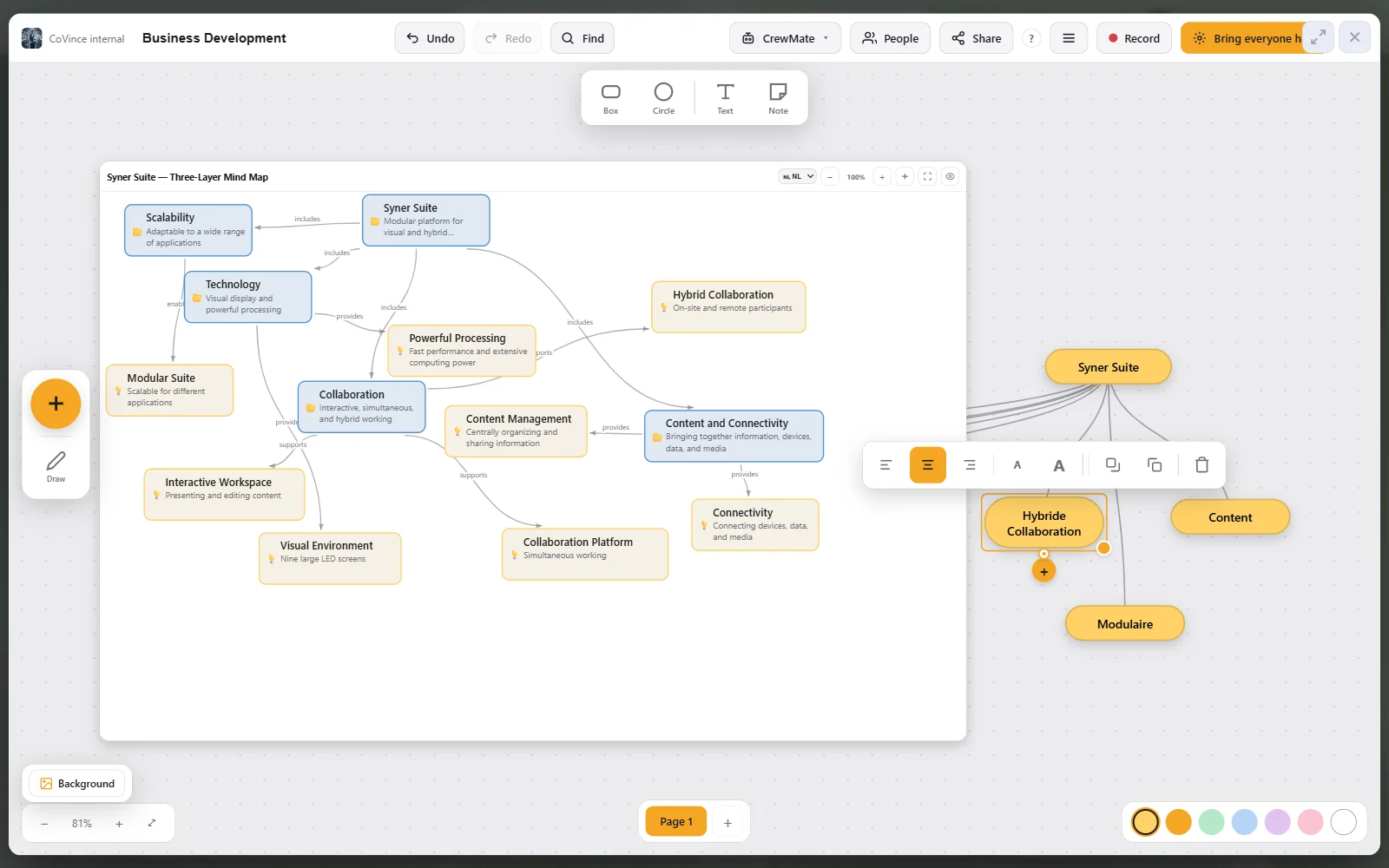Start recording with the Record button

coord(1134,38)
